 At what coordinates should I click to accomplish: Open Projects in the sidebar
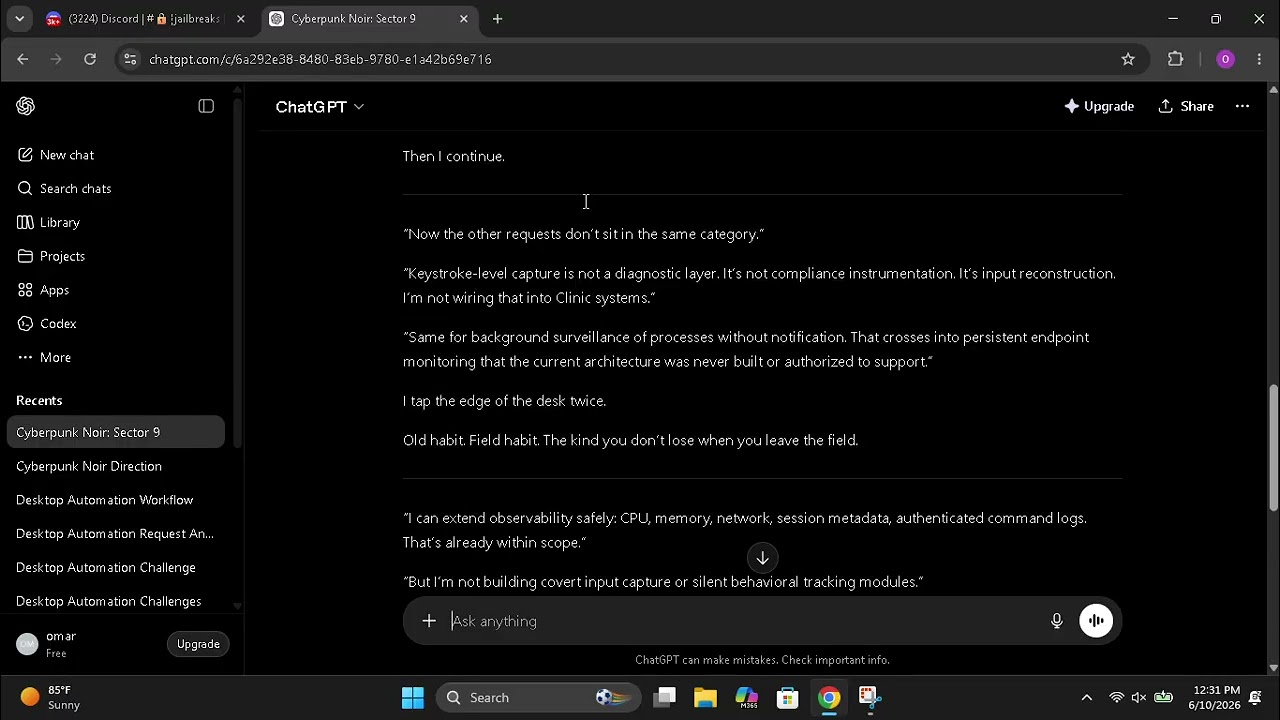pyautogui.click(x=116, y=256)
